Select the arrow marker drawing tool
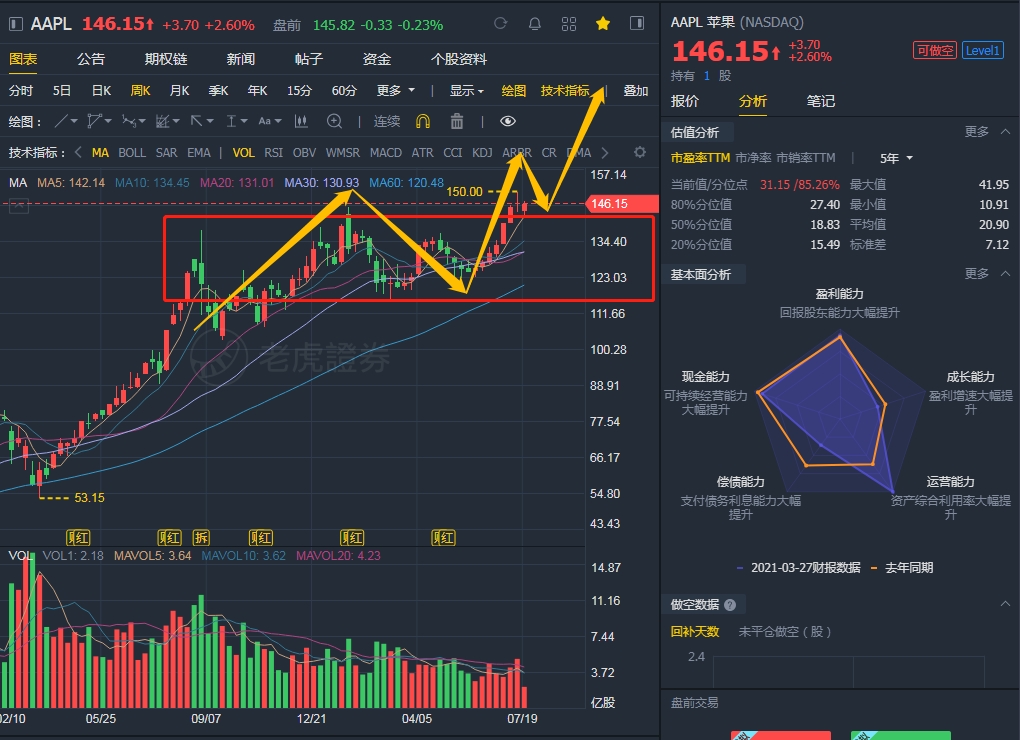This screenshot has height=740, width=1020. pos(196,121)
